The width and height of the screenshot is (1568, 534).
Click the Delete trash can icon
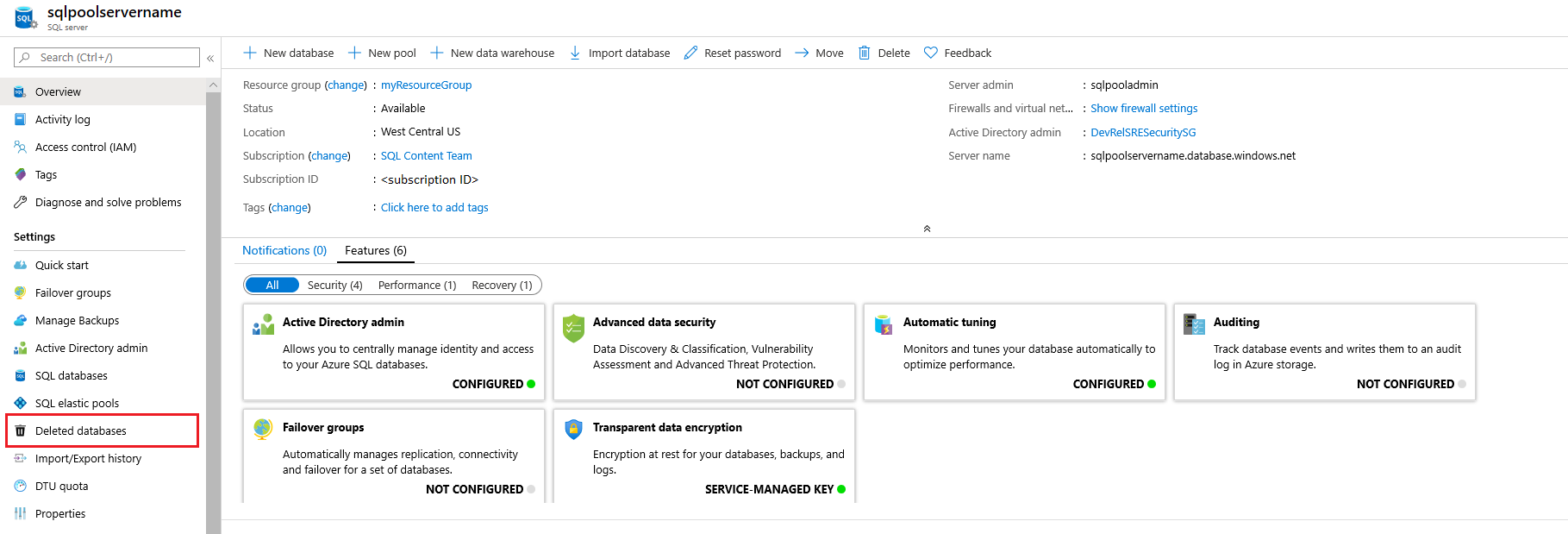864,53
